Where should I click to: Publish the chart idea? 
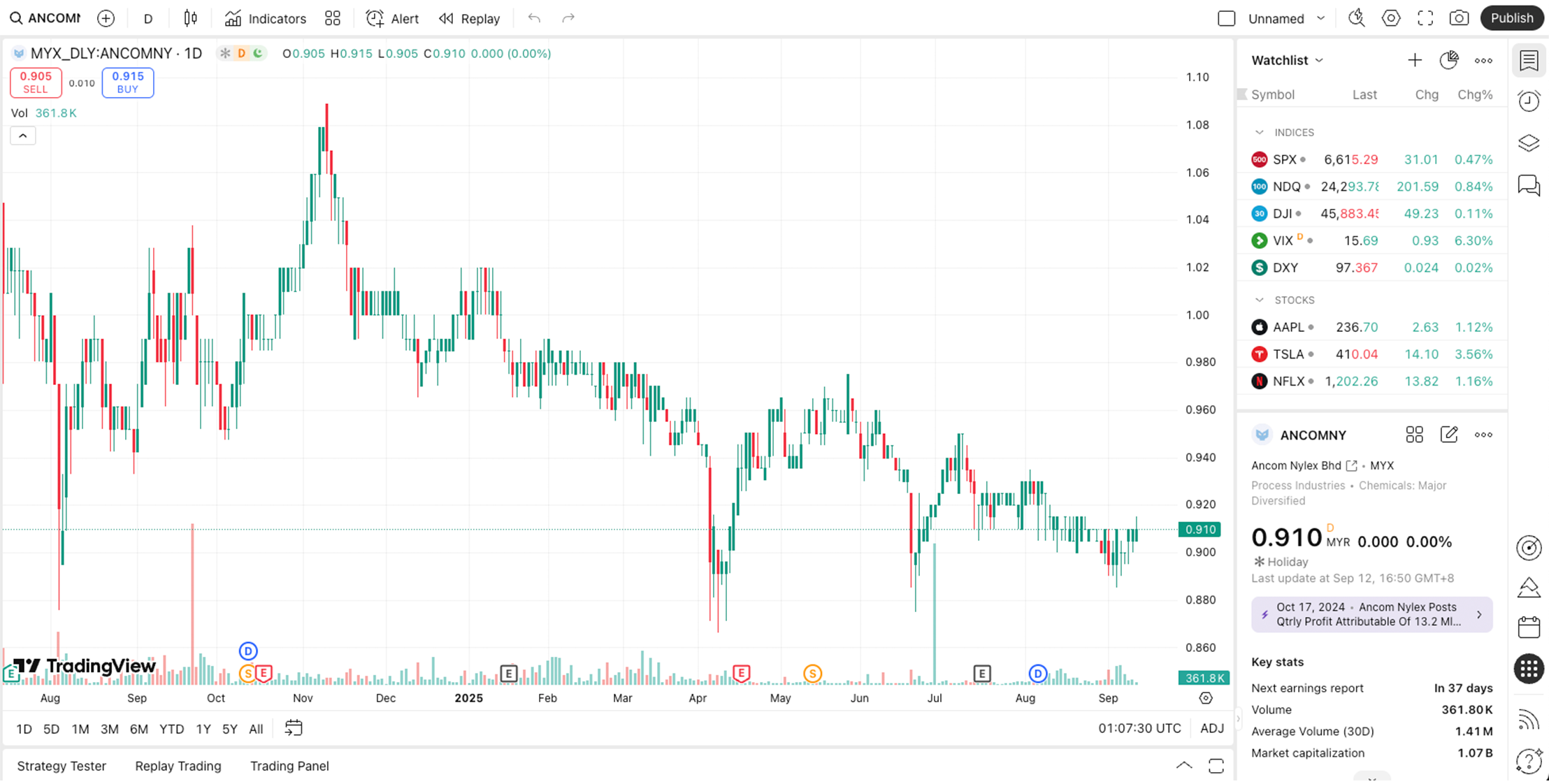click(1511, 18)
